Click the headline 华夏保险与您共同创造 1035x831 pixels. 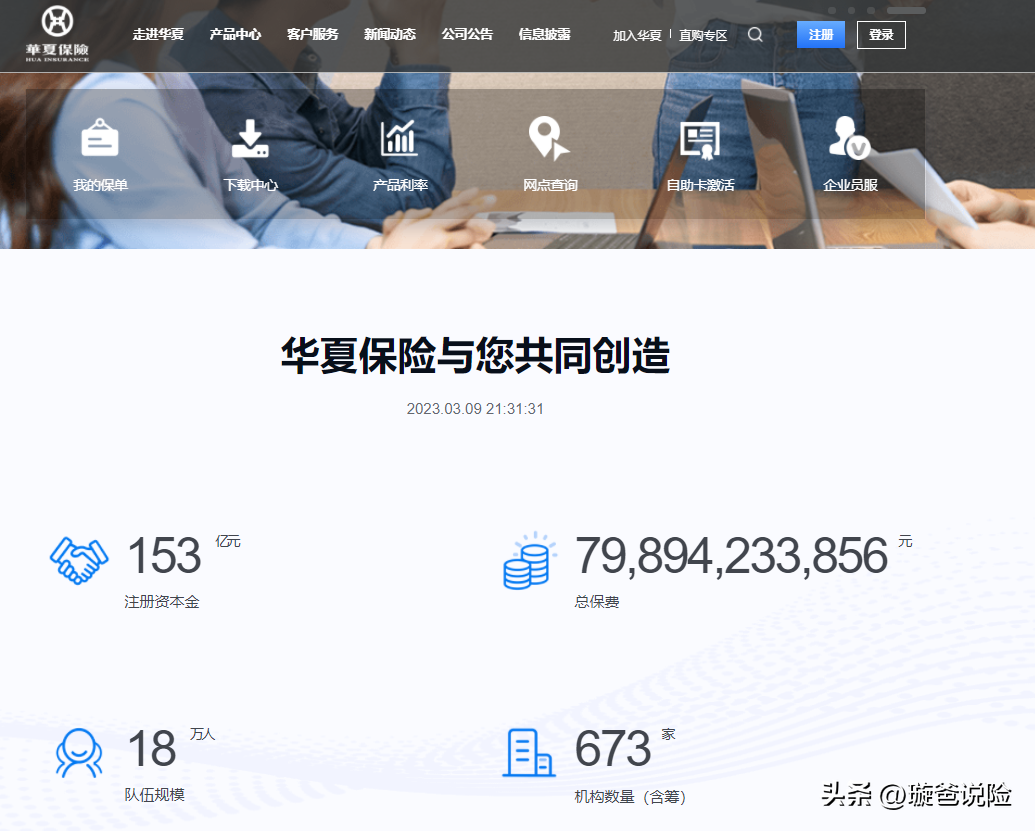pyautogui.click(x=475, y=356)
